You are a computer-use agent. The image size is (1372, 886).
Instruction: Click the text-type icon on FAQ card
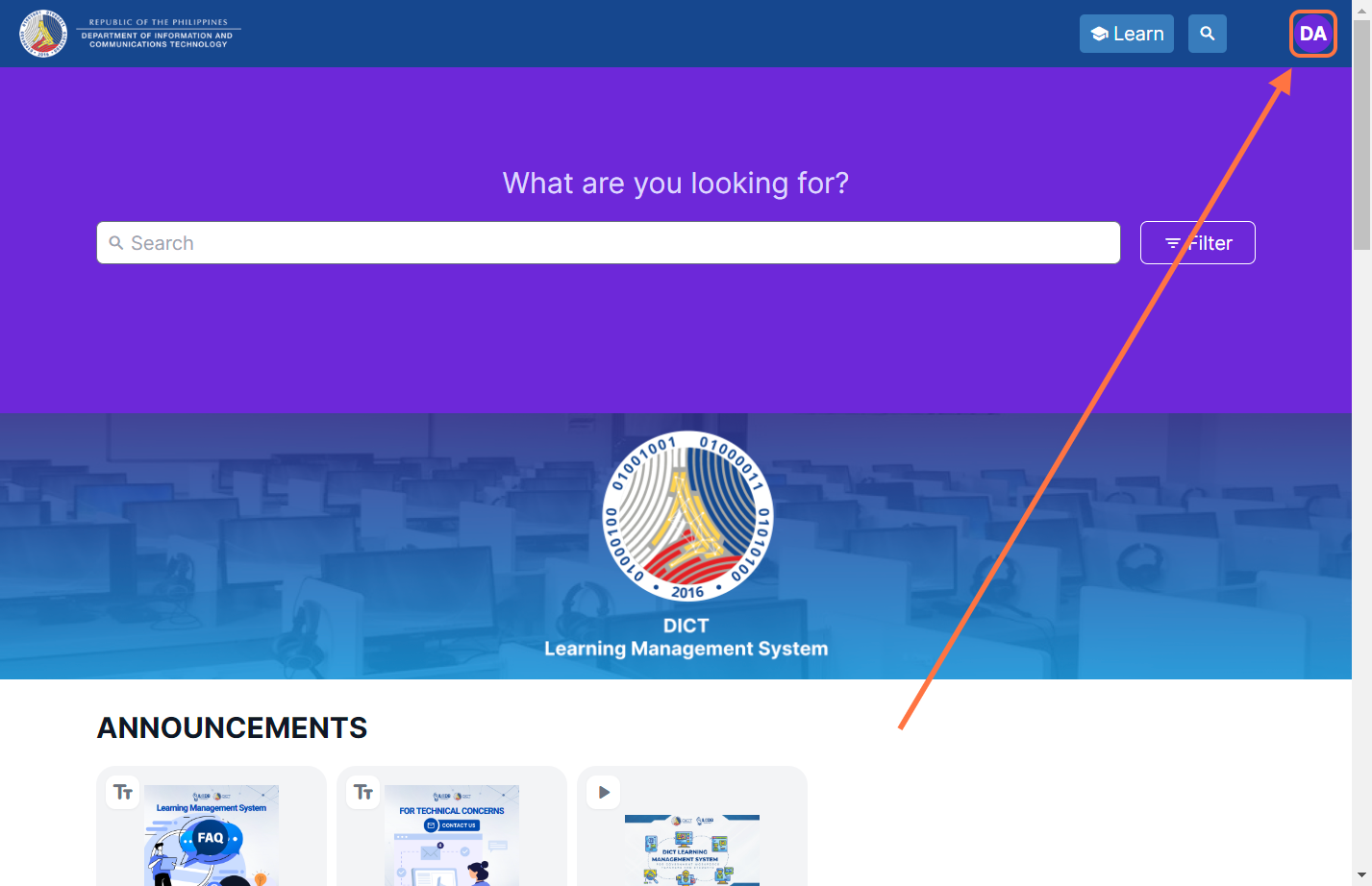click(x=123, y=793)
